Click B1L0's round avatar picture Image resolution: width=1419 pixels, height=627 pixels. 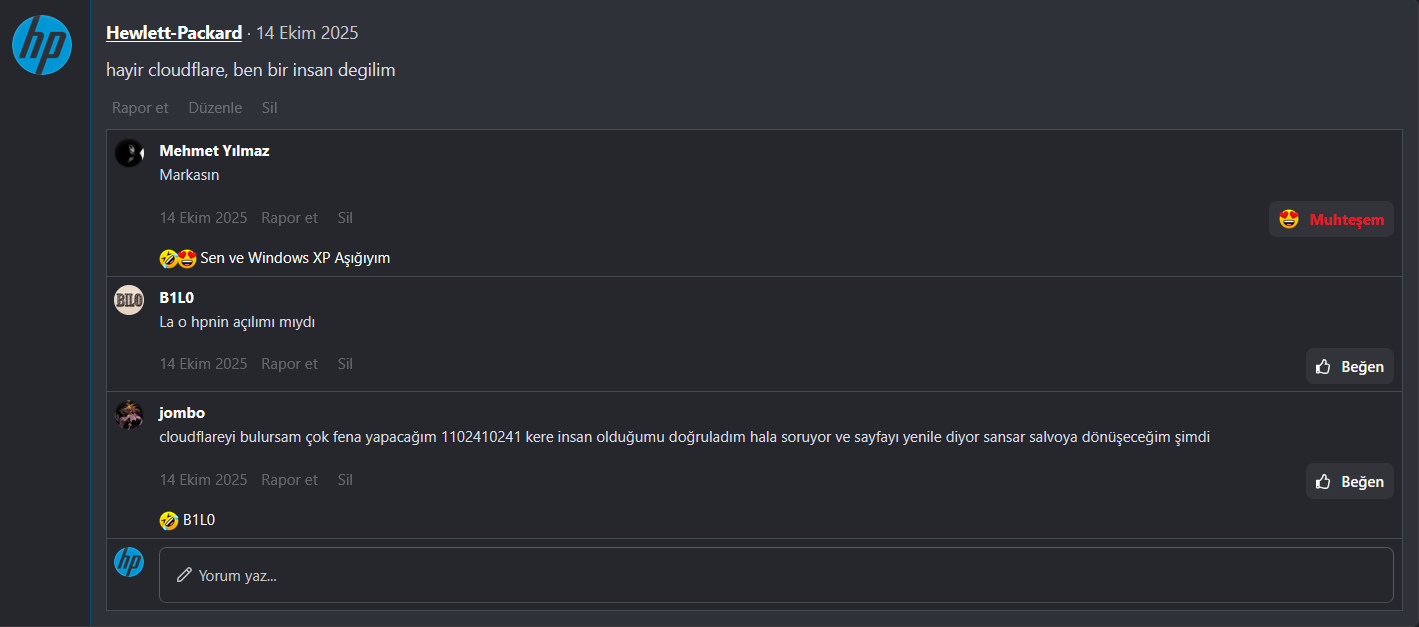[129, 299]
